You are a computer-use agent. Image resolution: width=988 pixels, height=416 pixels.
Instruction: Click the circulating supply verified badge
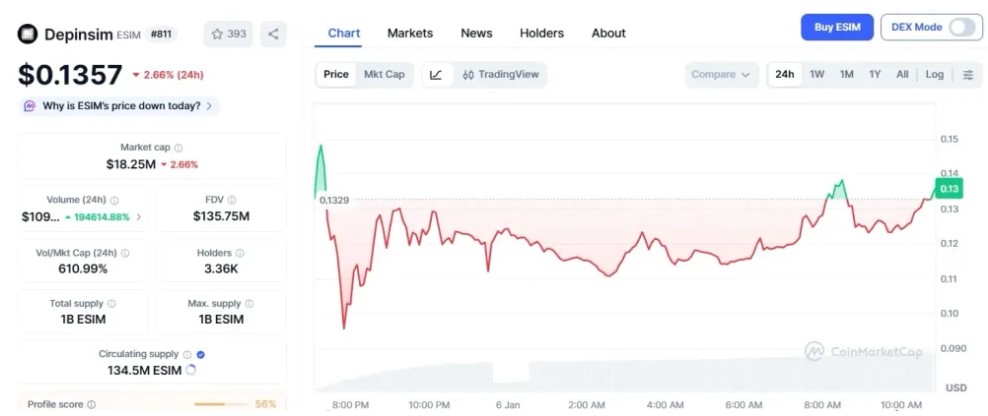click(x=201, y=354)
